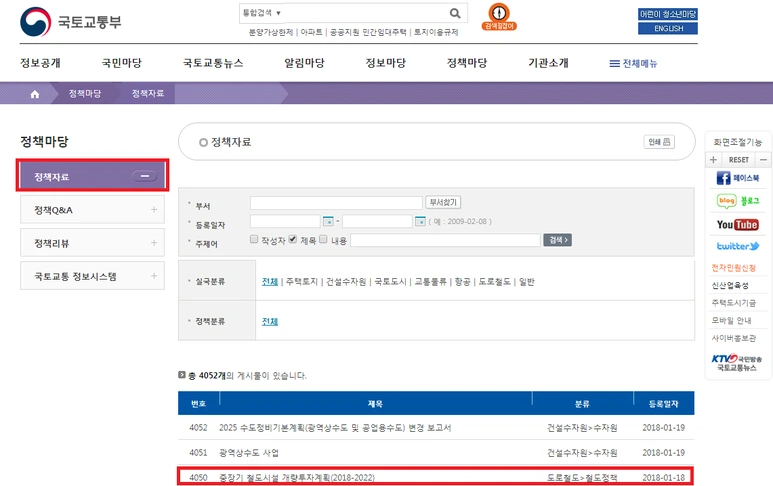Open the YouTube icon
This screenshot has width=773, height=486.
[738, 225]
